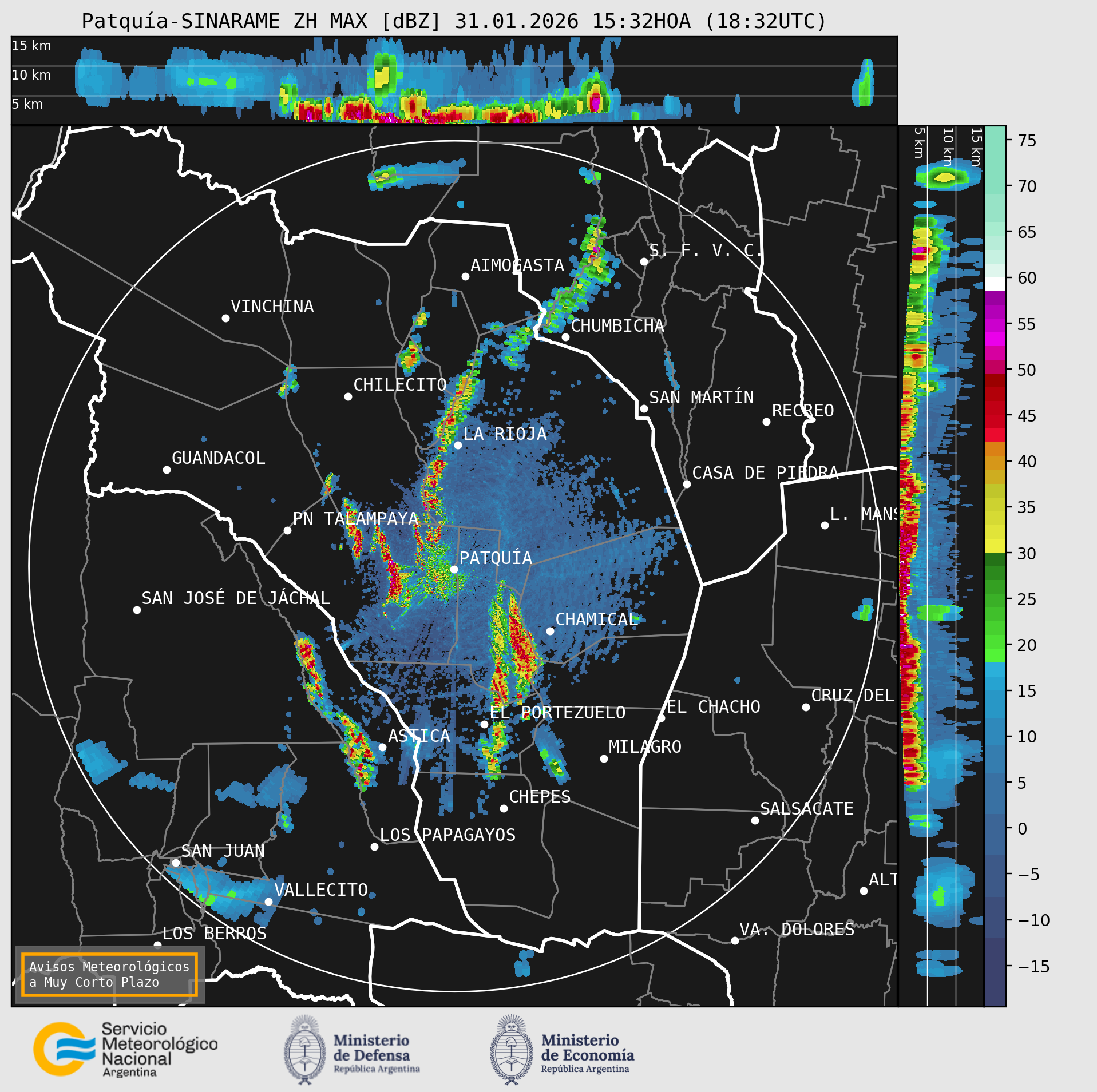Click the 10 km line in top cross-section

(454, 66)
